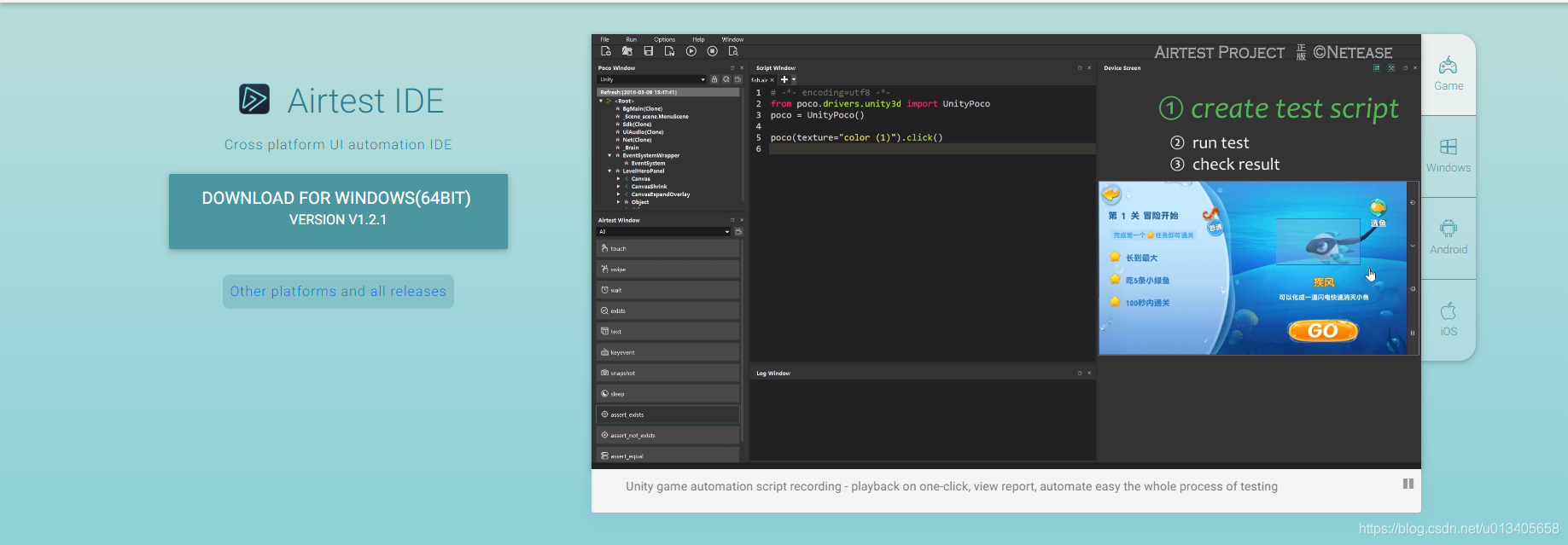Click the keyevent command button
This screenshot has width=1568, height=545.
pos(668,352)
